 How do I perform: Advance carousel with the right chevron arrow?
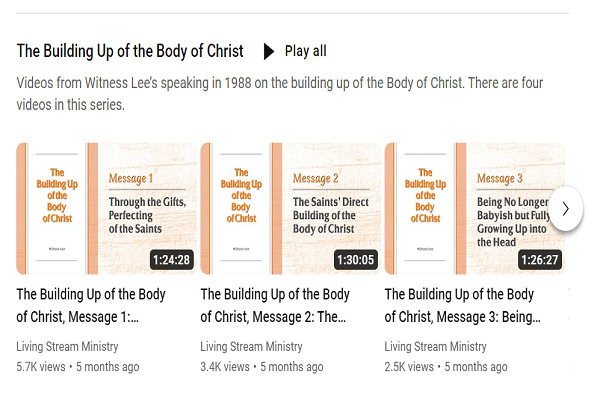[566, 209]
